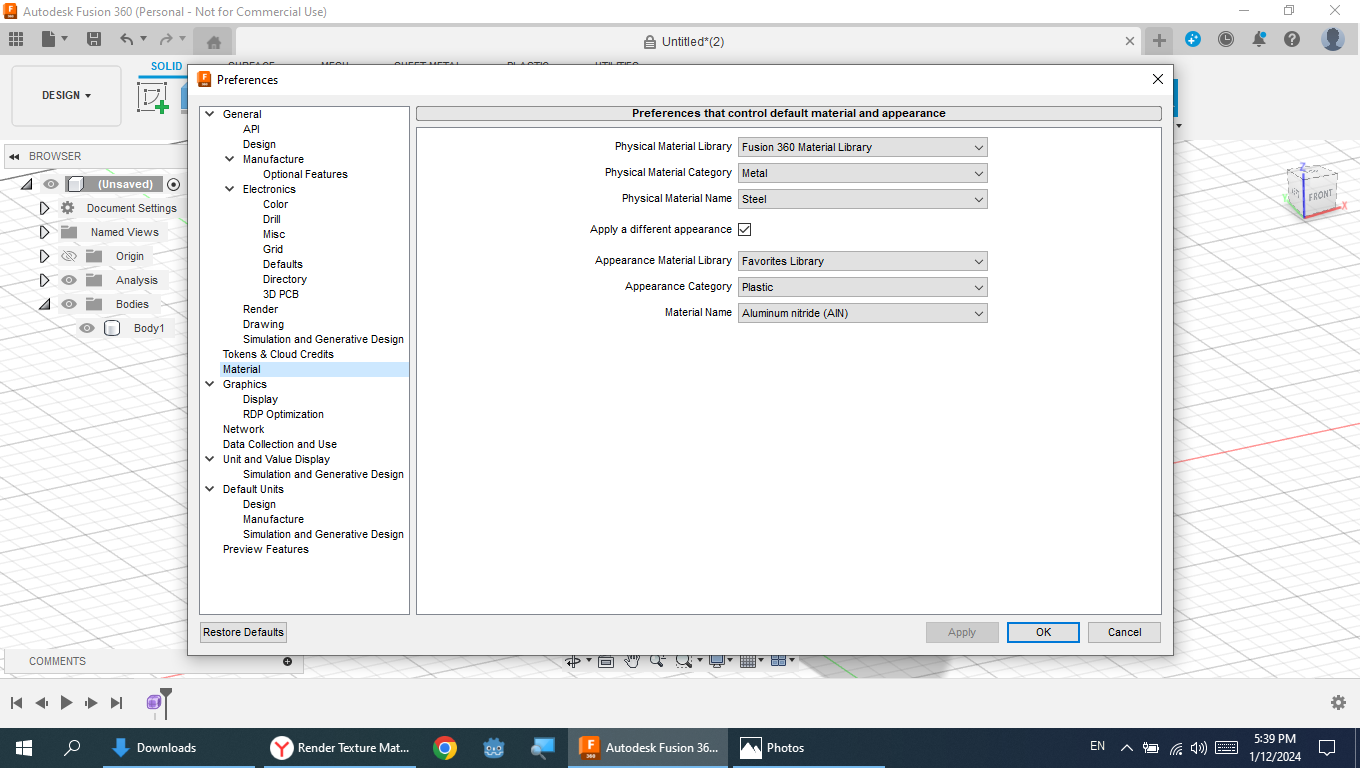Select the Pan tool in the navigation bar
The width and height of the screenshot is (1360, 768).
[633, 661]
